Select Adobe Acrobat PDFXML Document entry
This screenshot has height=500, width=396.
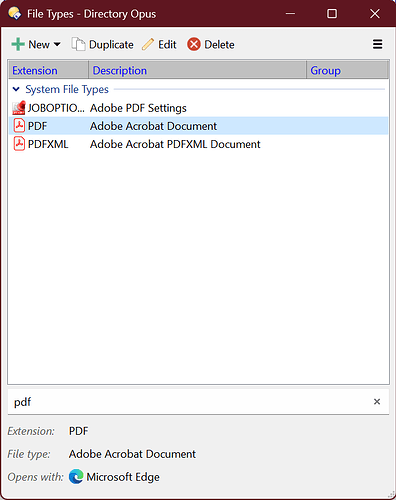[x=175, y=144]
